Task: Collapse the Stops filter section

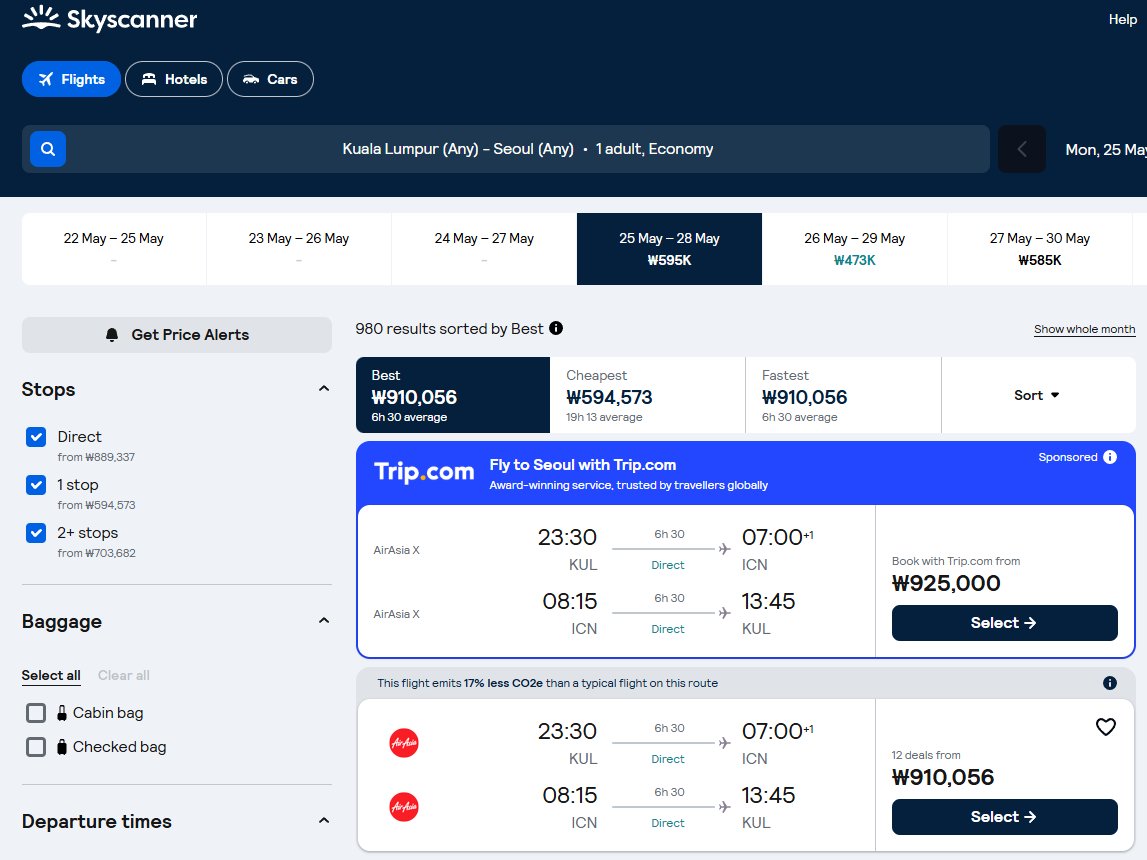Action: point(323,389)
